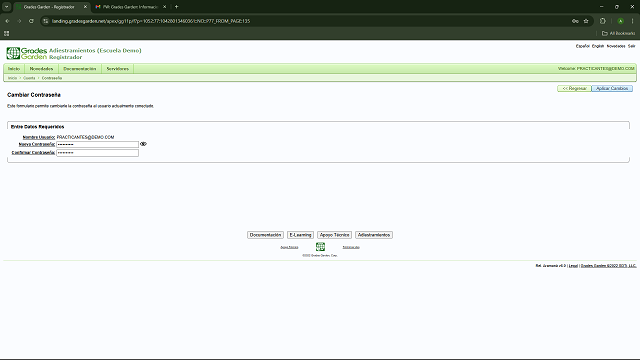Switch language to Español

582,46
